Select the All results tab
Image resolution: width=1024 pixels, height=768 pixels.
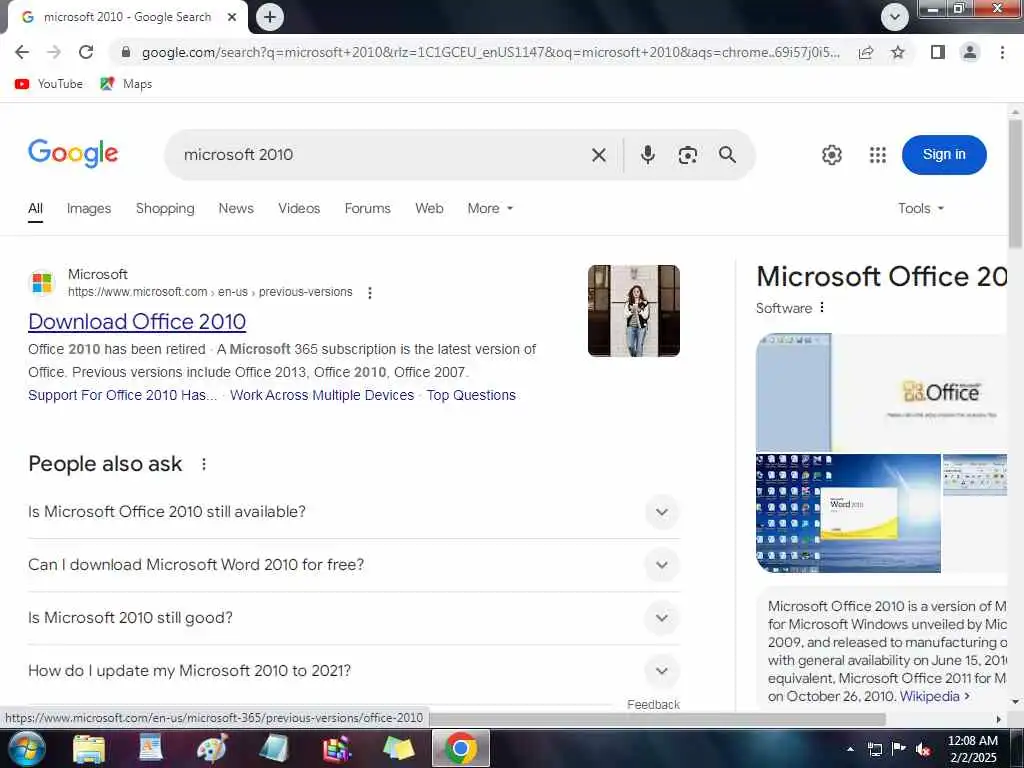coord(35,208)
